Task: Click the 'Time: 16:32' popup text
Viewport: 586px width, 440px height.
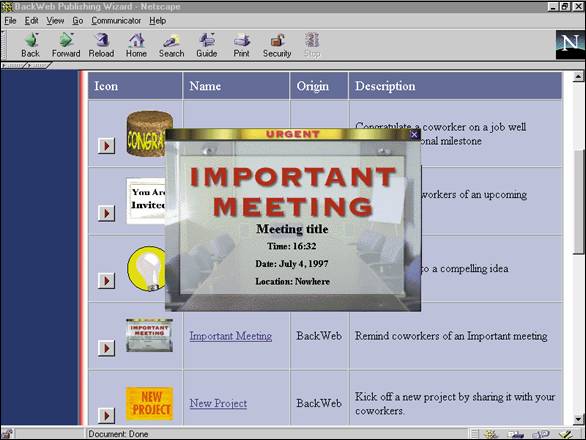Action: (292, 246)
